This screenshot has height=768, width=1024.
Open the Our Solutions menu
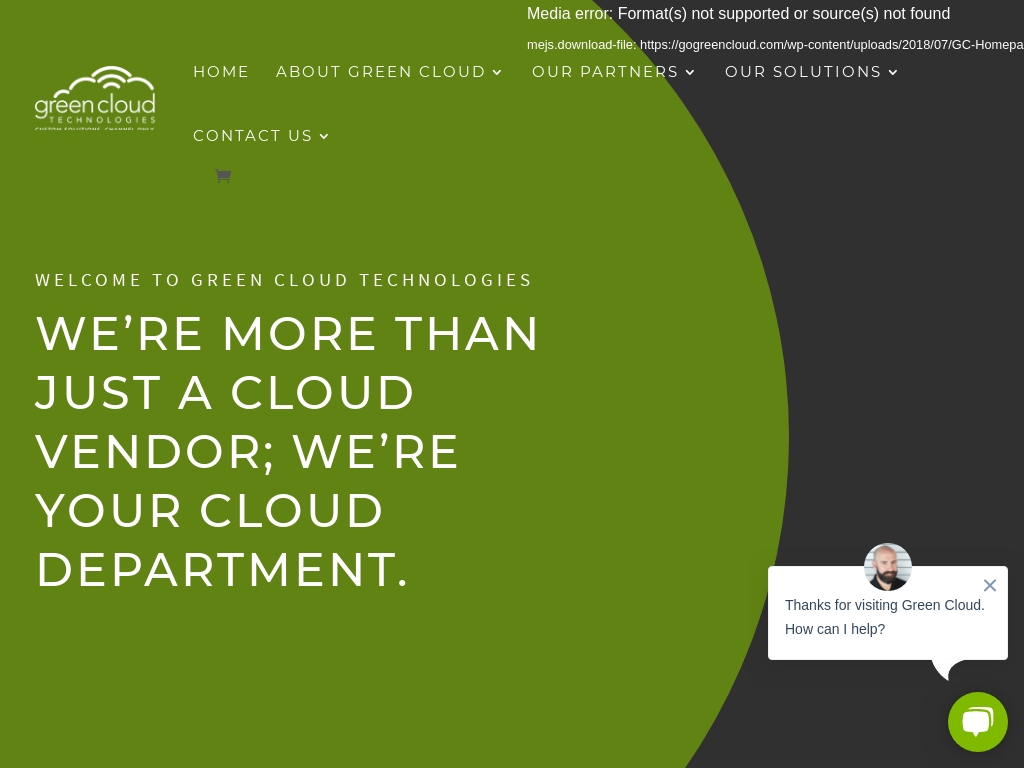pyautogui.click(x=812, y=72)
